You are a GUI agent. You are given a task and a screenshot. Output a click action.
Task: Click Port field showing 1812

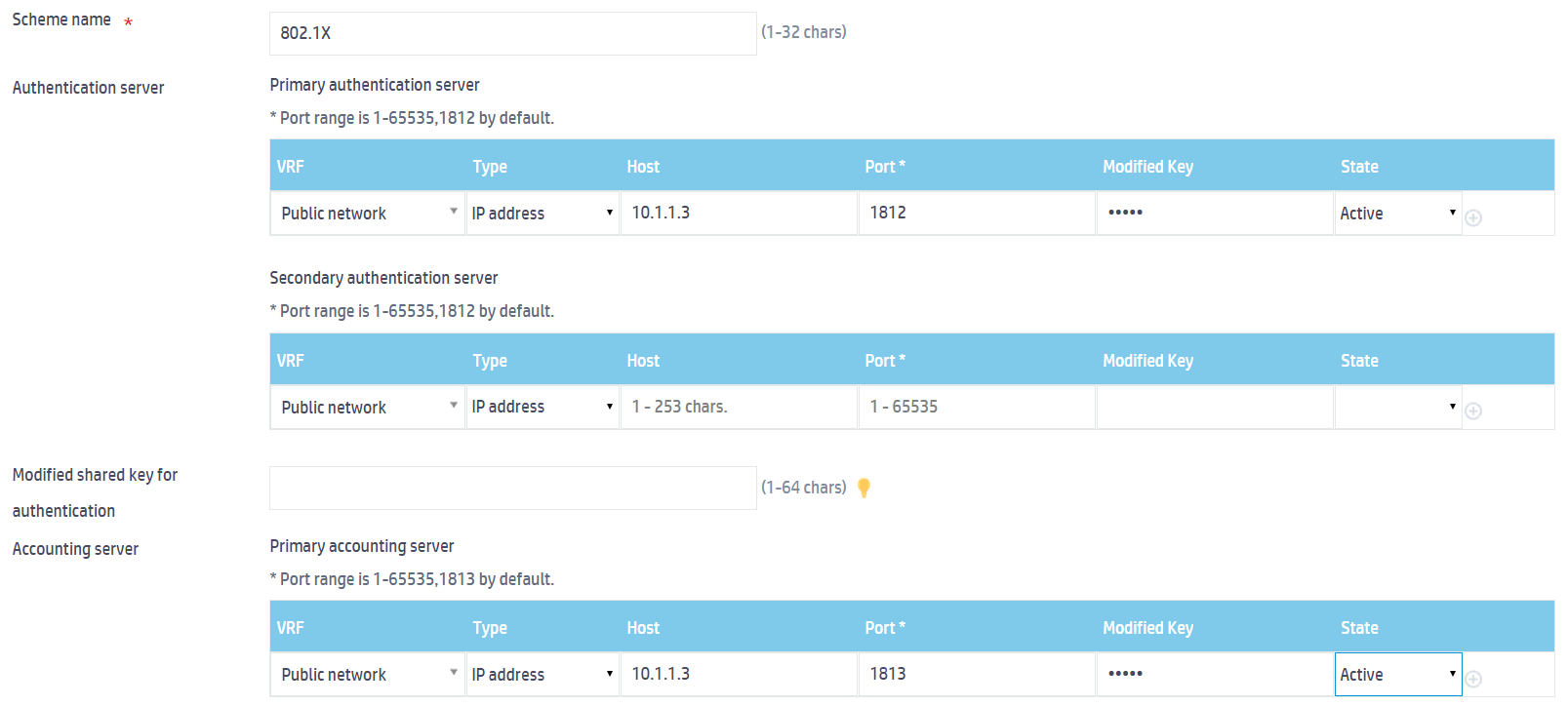point(976,213)
